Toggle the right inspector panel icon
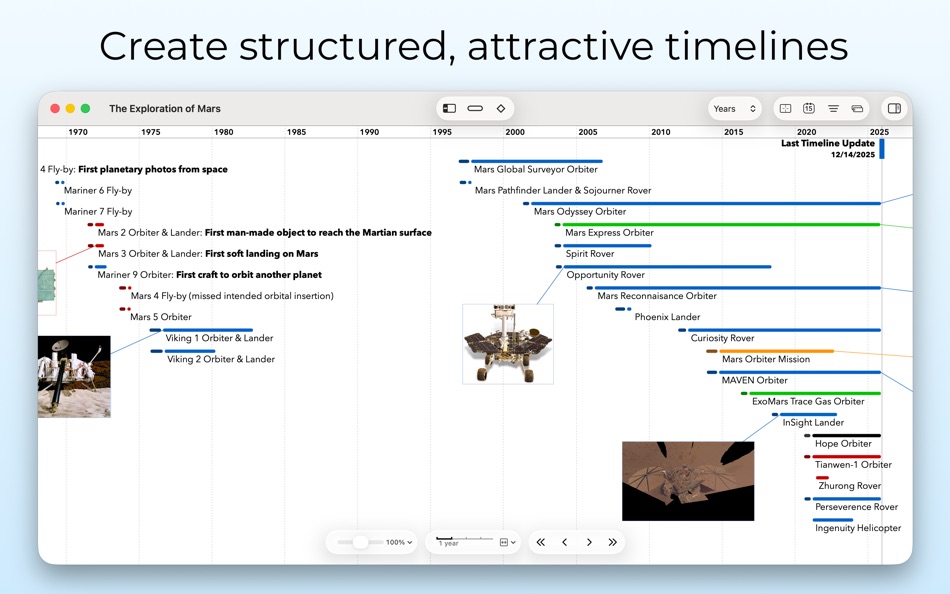 pyautogui.click(x=893, y=108)
